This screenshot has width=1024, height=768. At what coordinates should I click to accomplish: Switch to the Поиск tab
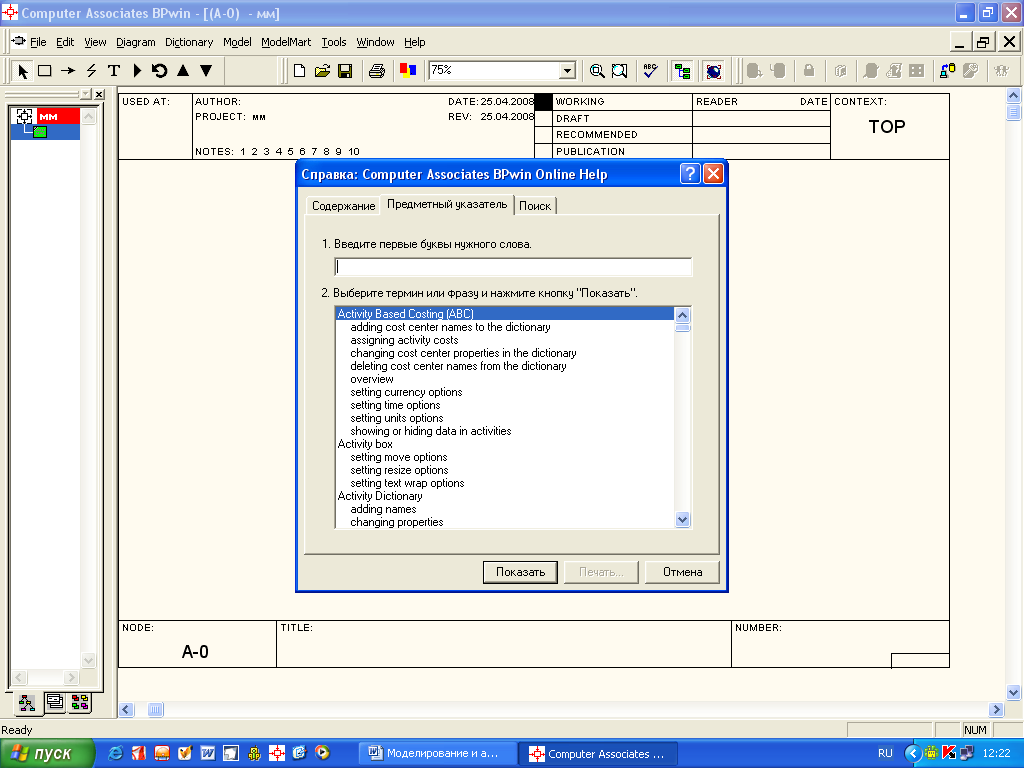point(535,206)
